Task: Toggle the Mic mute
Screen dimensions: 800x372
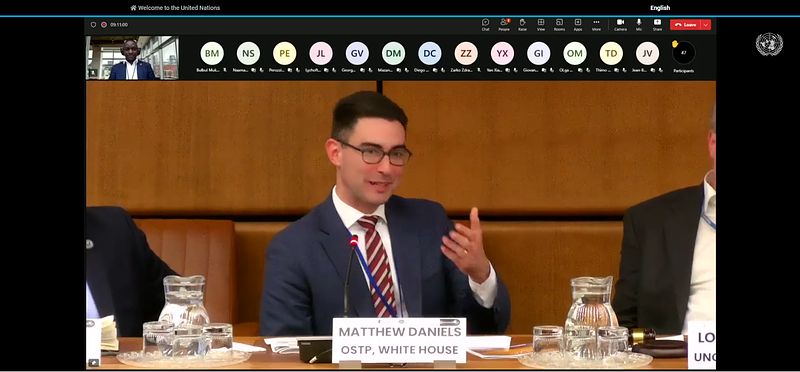Action: pyautogui.click(x=639, y=24)
